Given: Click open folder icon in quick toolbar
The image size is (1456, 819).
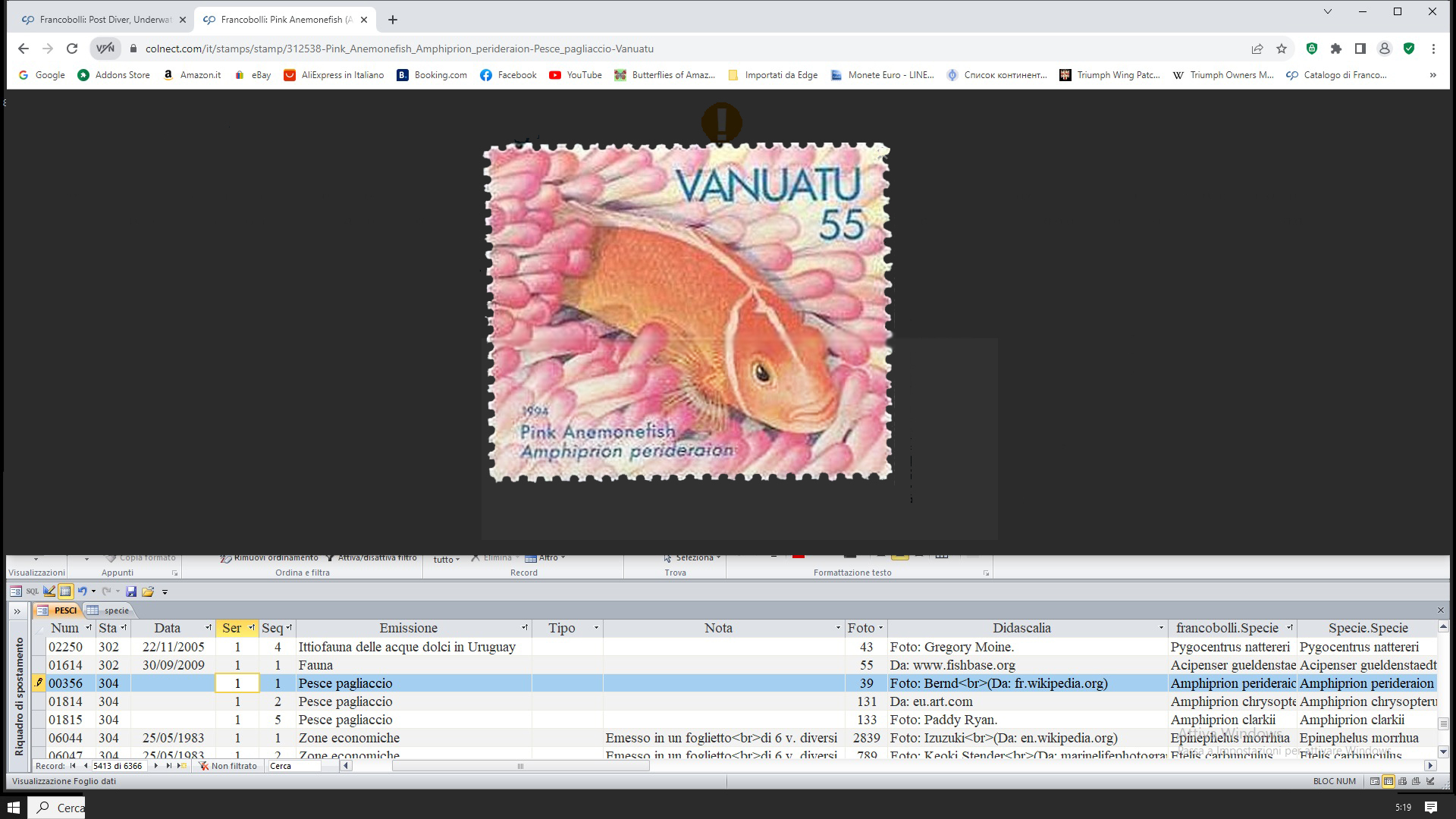Looking at the screenshot, I should tap(148, 591).
